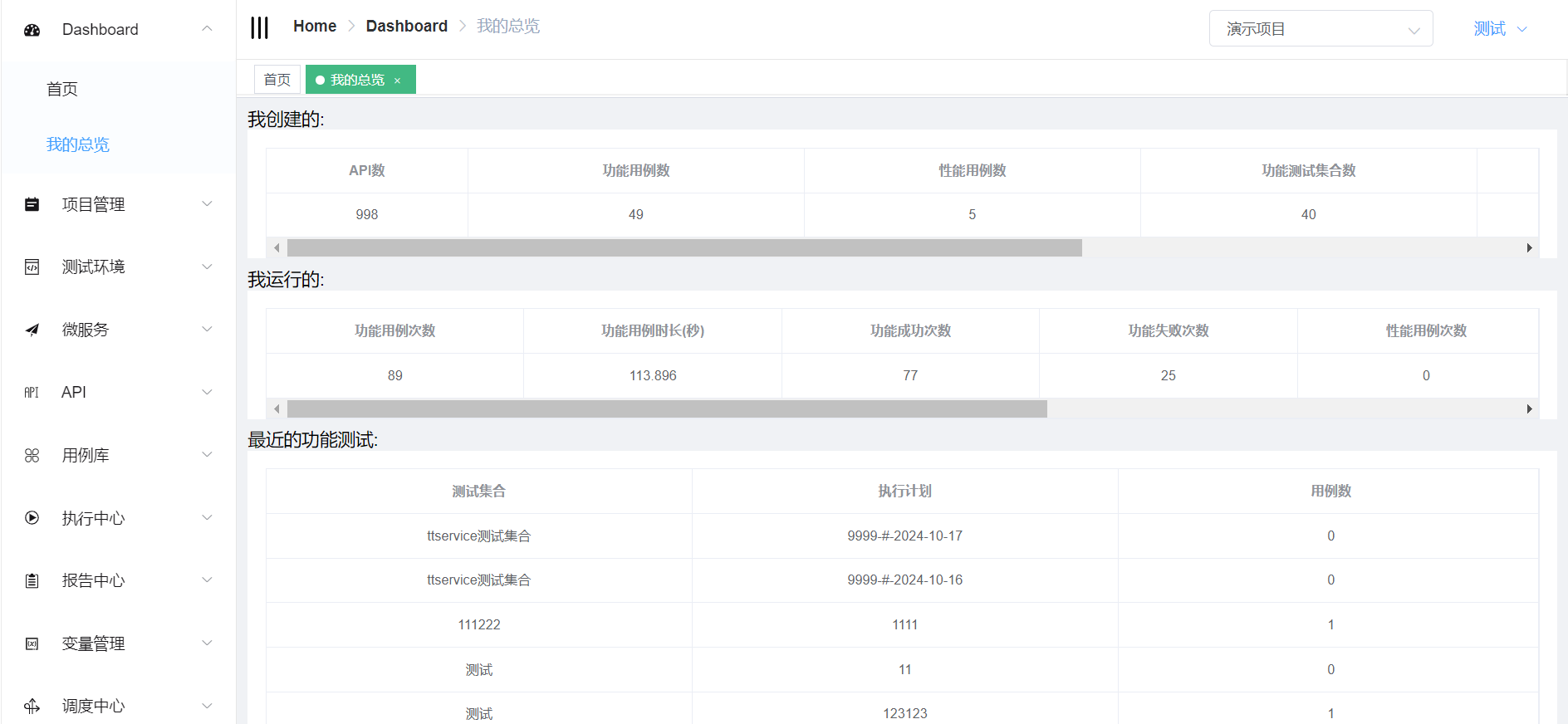Click the hamburger sidebar collapse icon
1568x724 pixels.
pos(260,27)
